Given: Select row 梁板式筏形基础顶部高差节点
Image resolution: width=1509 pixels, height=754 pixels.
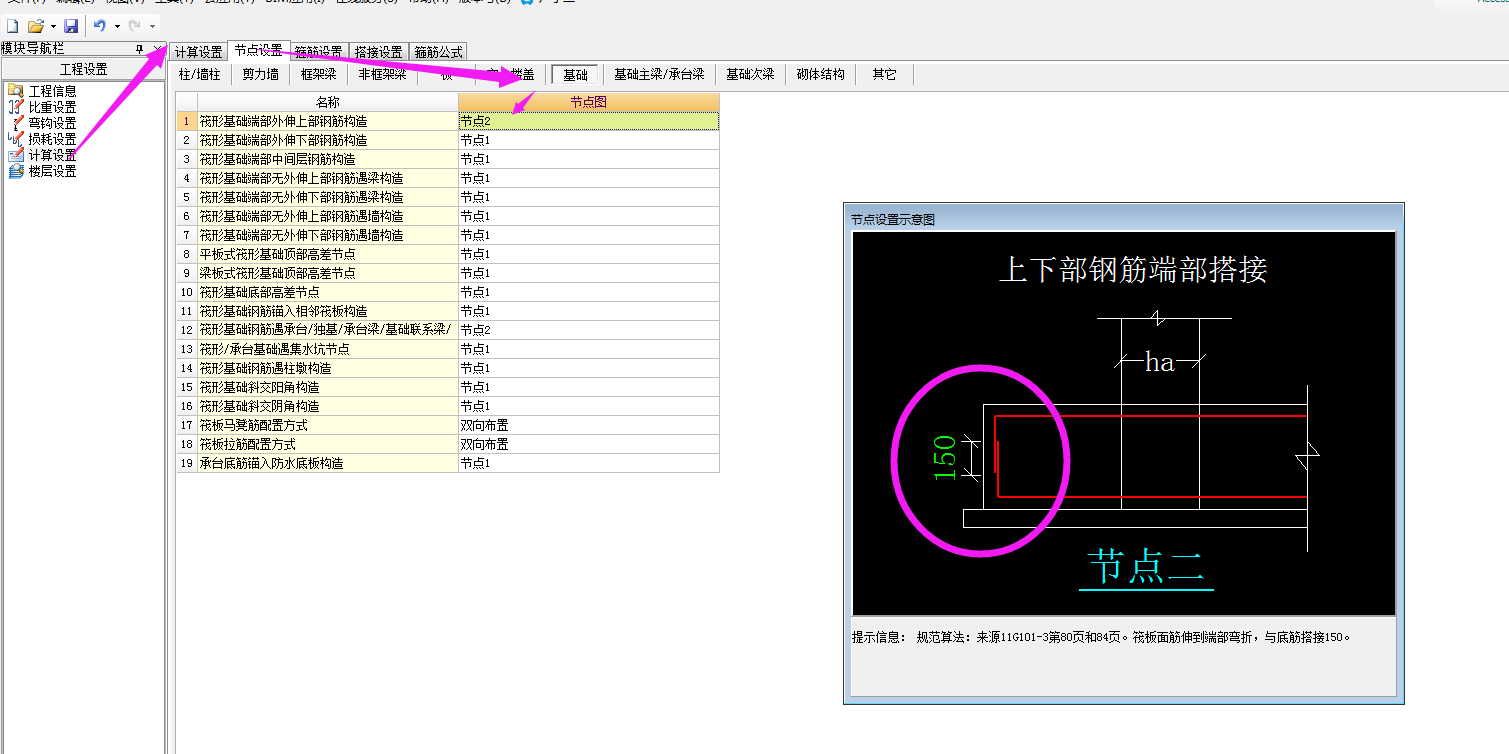Looking at the screenshot, I should click(x=328, y=273).
